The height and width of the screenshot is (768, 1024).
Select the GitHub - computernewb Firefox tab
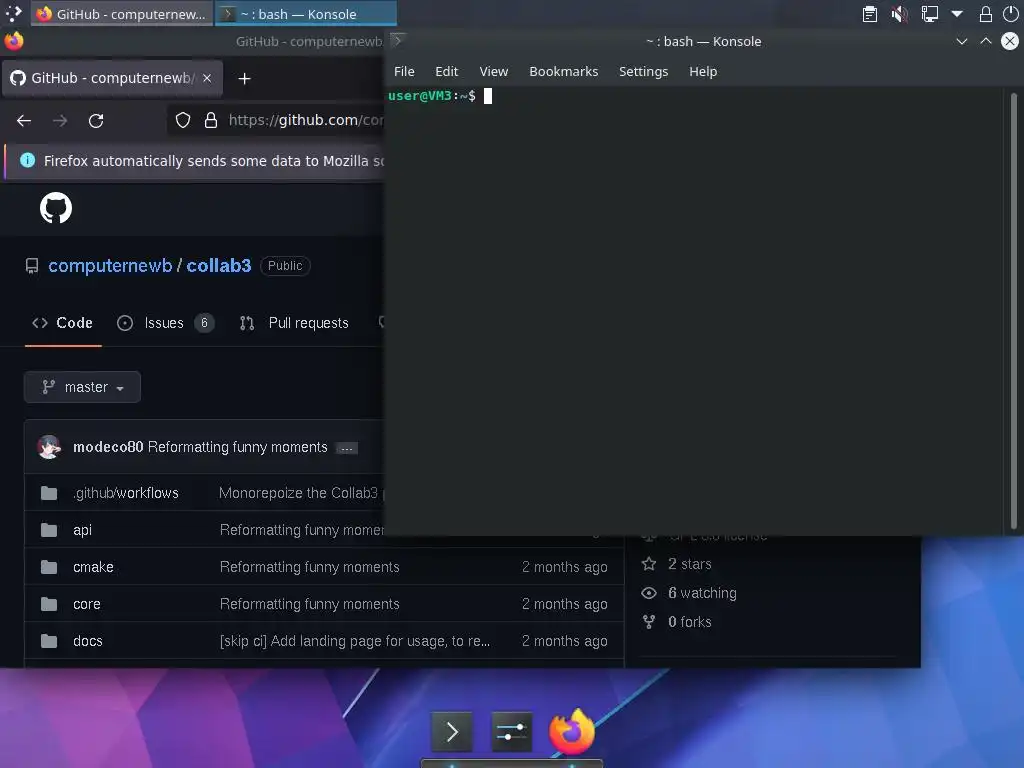[x=112, y=78]
